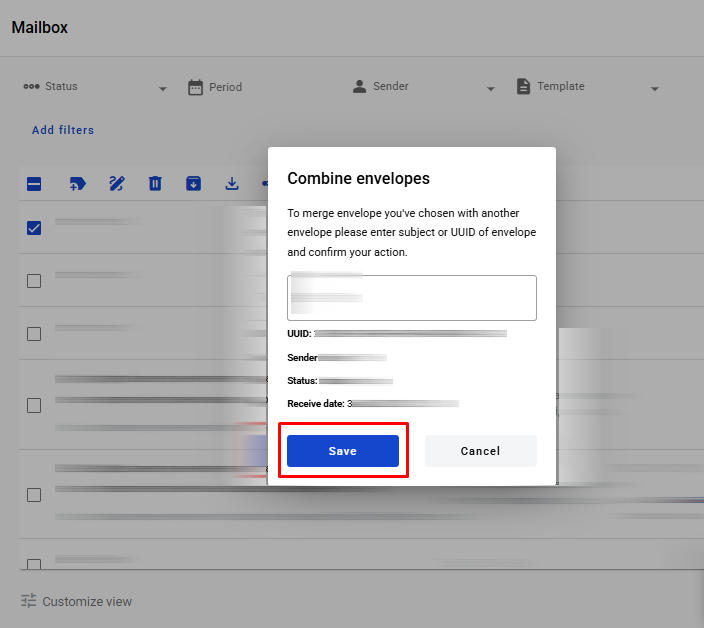Uncheck the first checked envelope checkbox

[x=34, y=228]
